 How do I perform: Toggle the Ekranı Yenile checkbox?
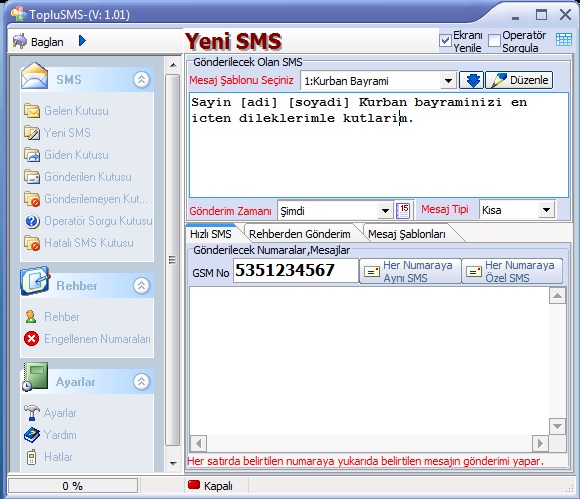click(x=445, y=40)
